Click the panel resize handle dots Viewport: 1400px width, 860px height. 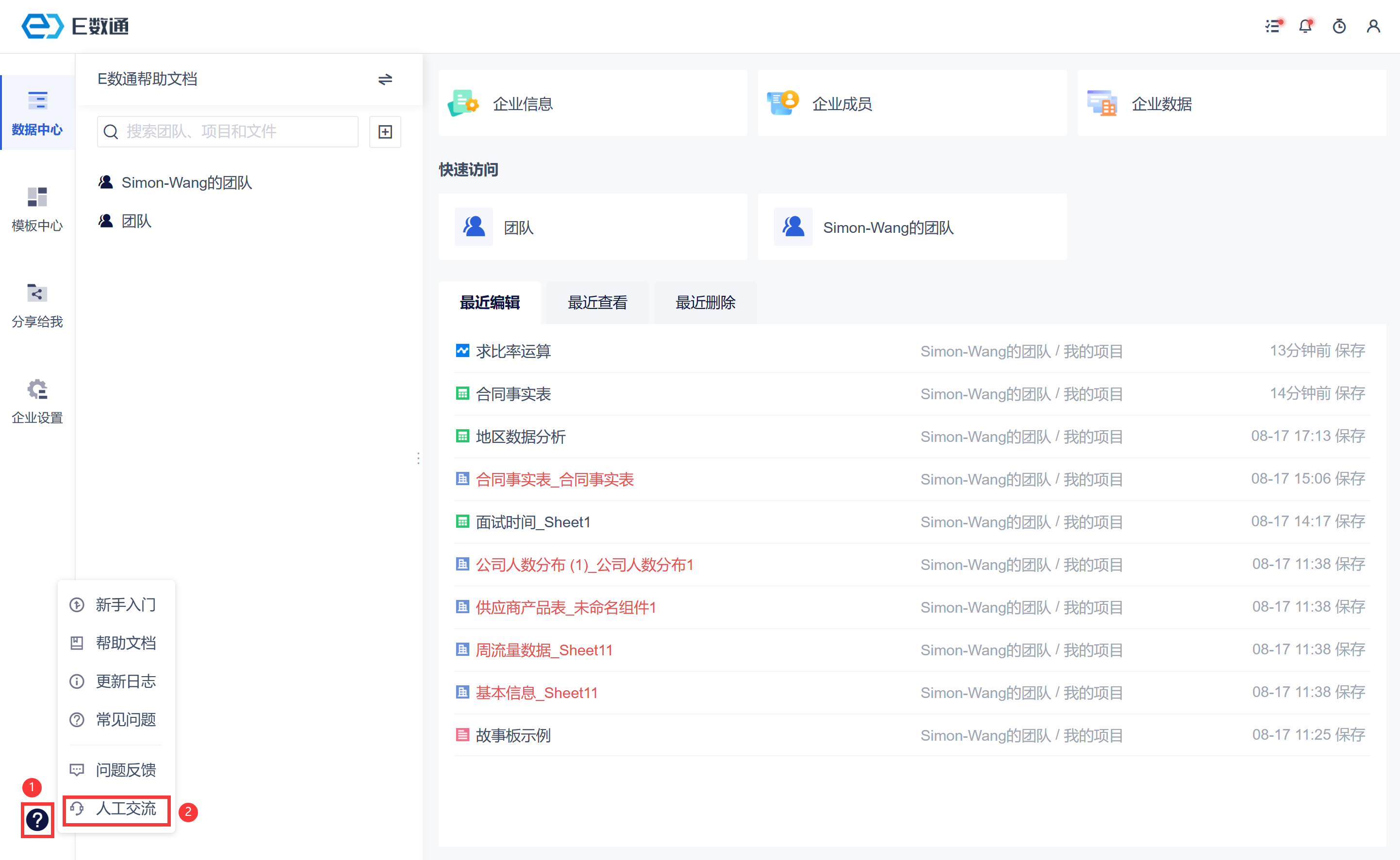tap(419, 458)
